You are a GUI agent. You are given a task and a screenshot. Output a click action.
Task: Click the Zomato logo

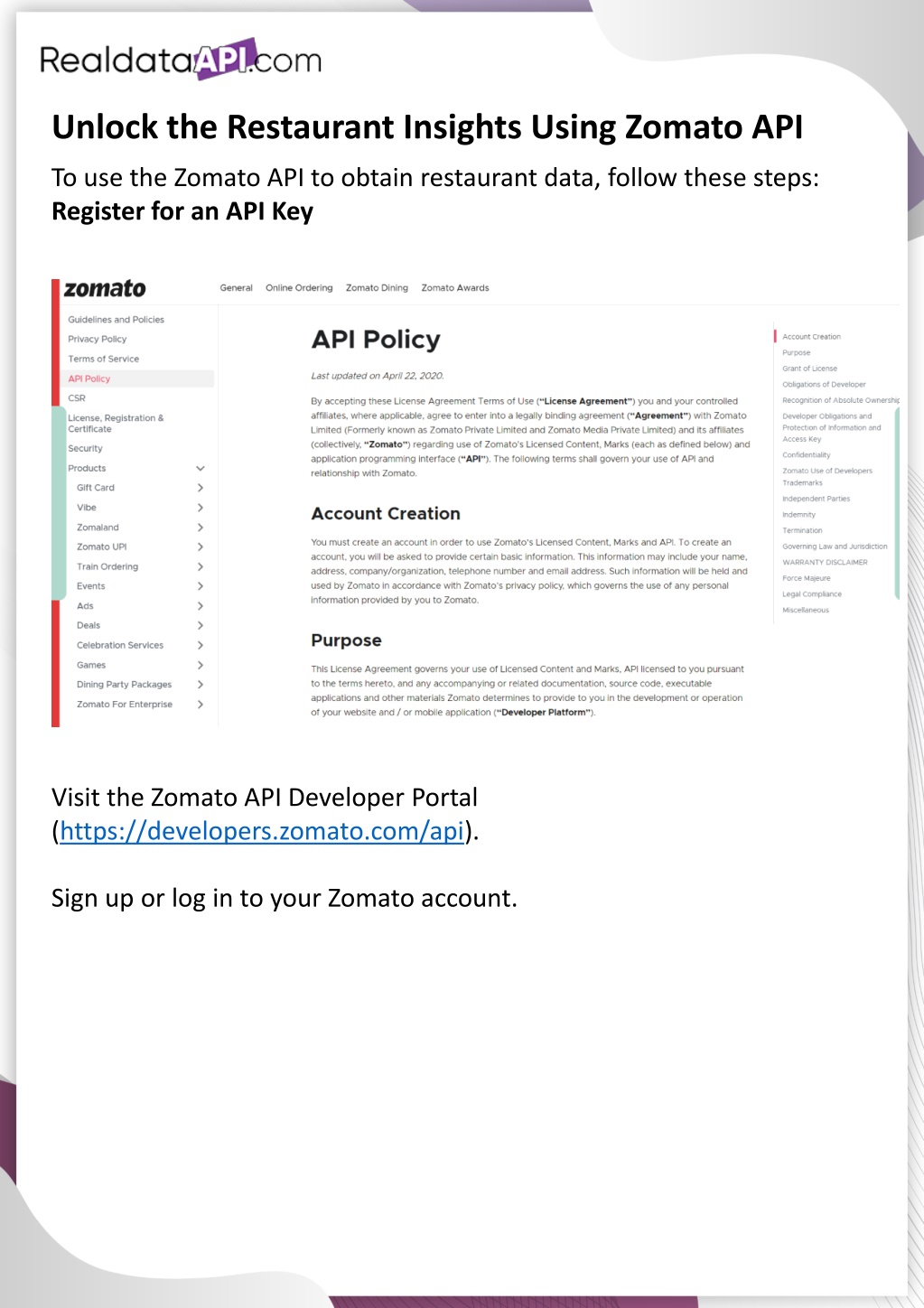click(105, 289)
